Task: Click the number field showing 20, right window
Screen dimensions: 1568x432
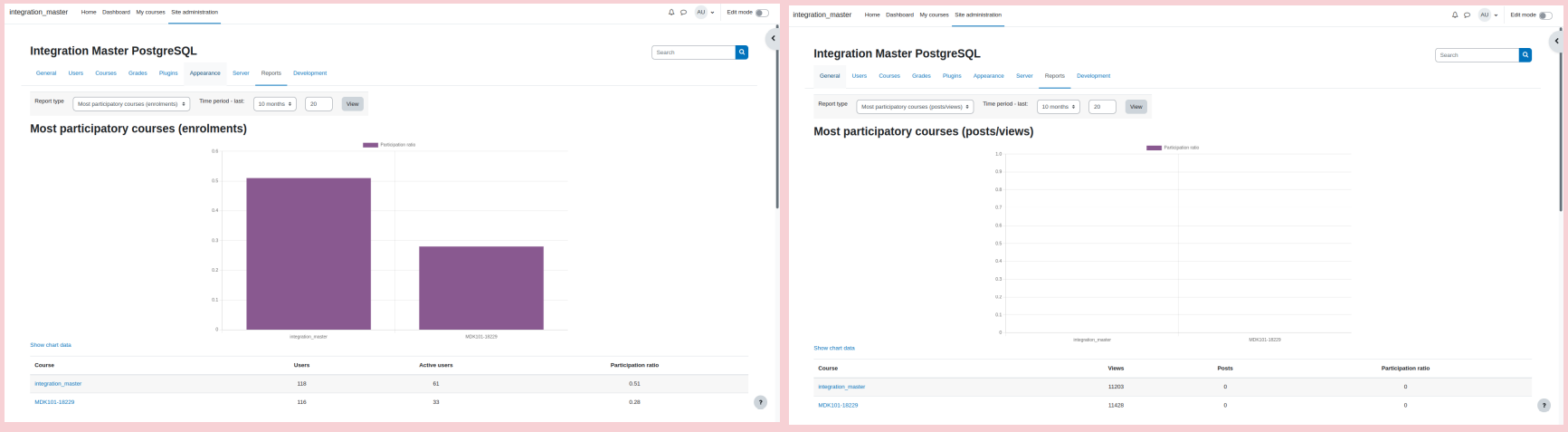Action: (x=1102, y=107)
